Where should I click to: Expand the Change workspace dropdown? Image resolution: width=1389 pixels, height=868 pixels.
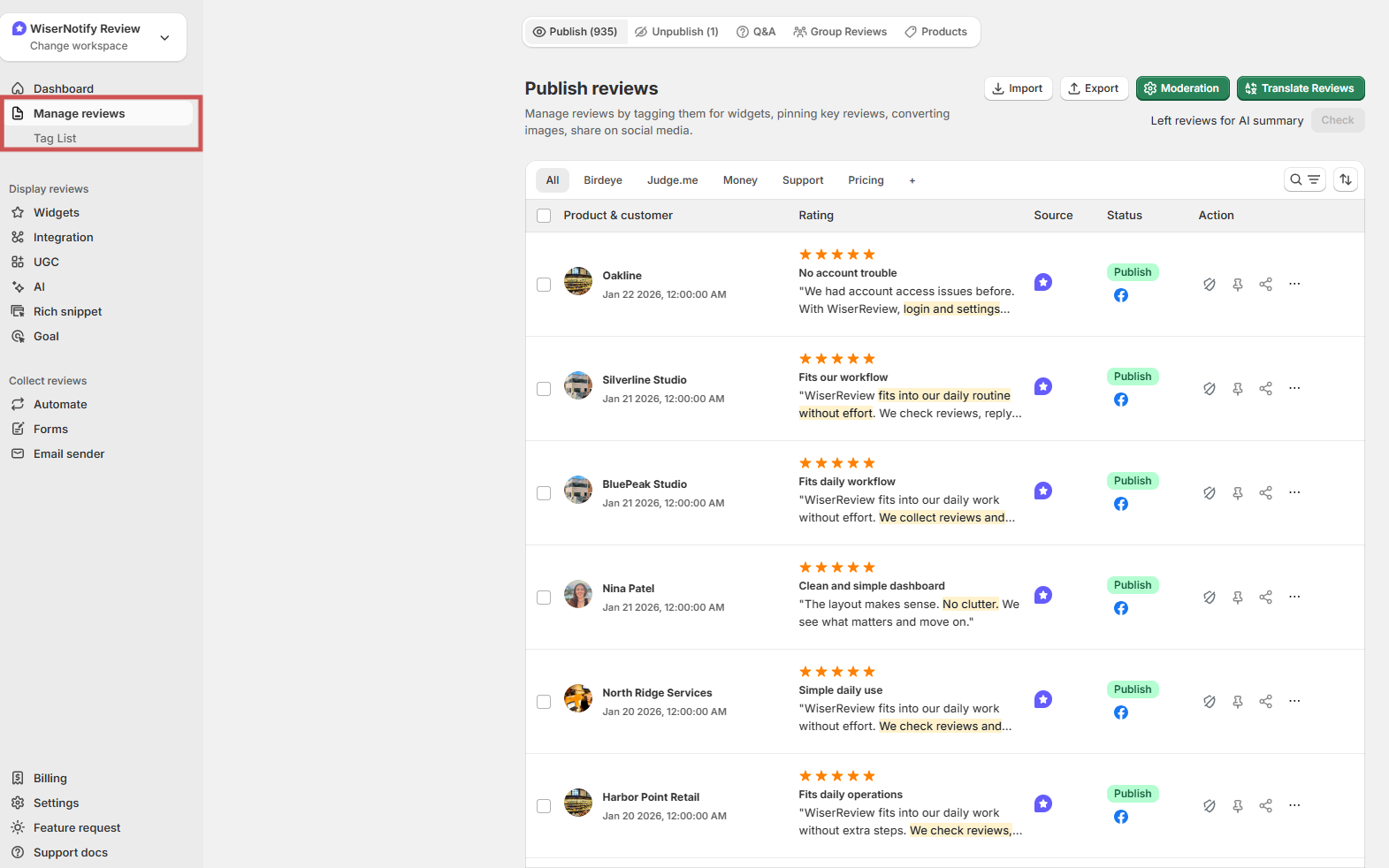coord(164,37)
